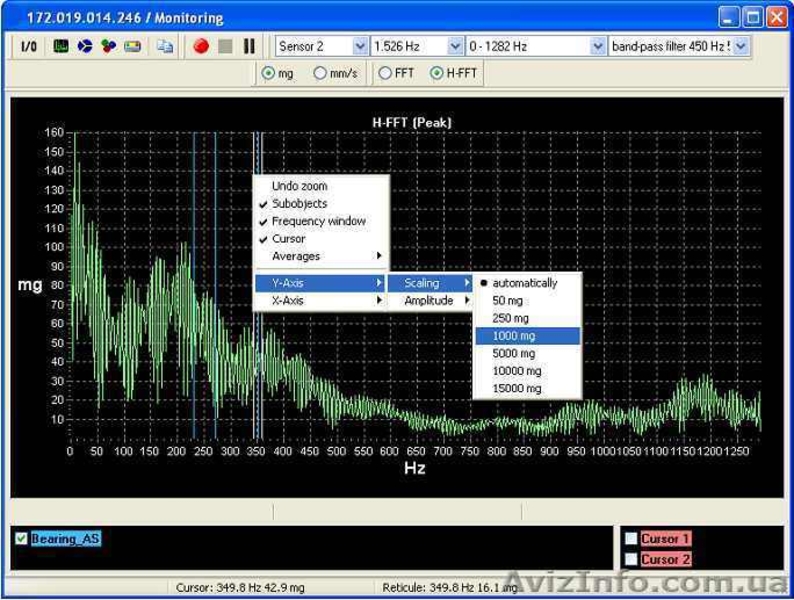The image size is (794, 600).
Task: Uncheck the Bearing_AS checkbox
Action: 22,539
